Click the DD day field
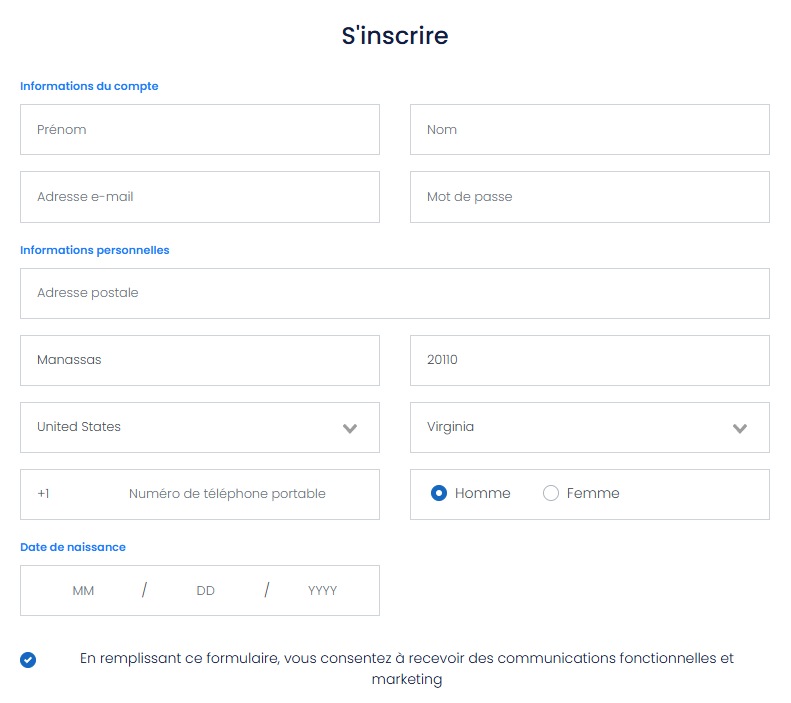Screen dimensions: 791x703 [206, 591]
